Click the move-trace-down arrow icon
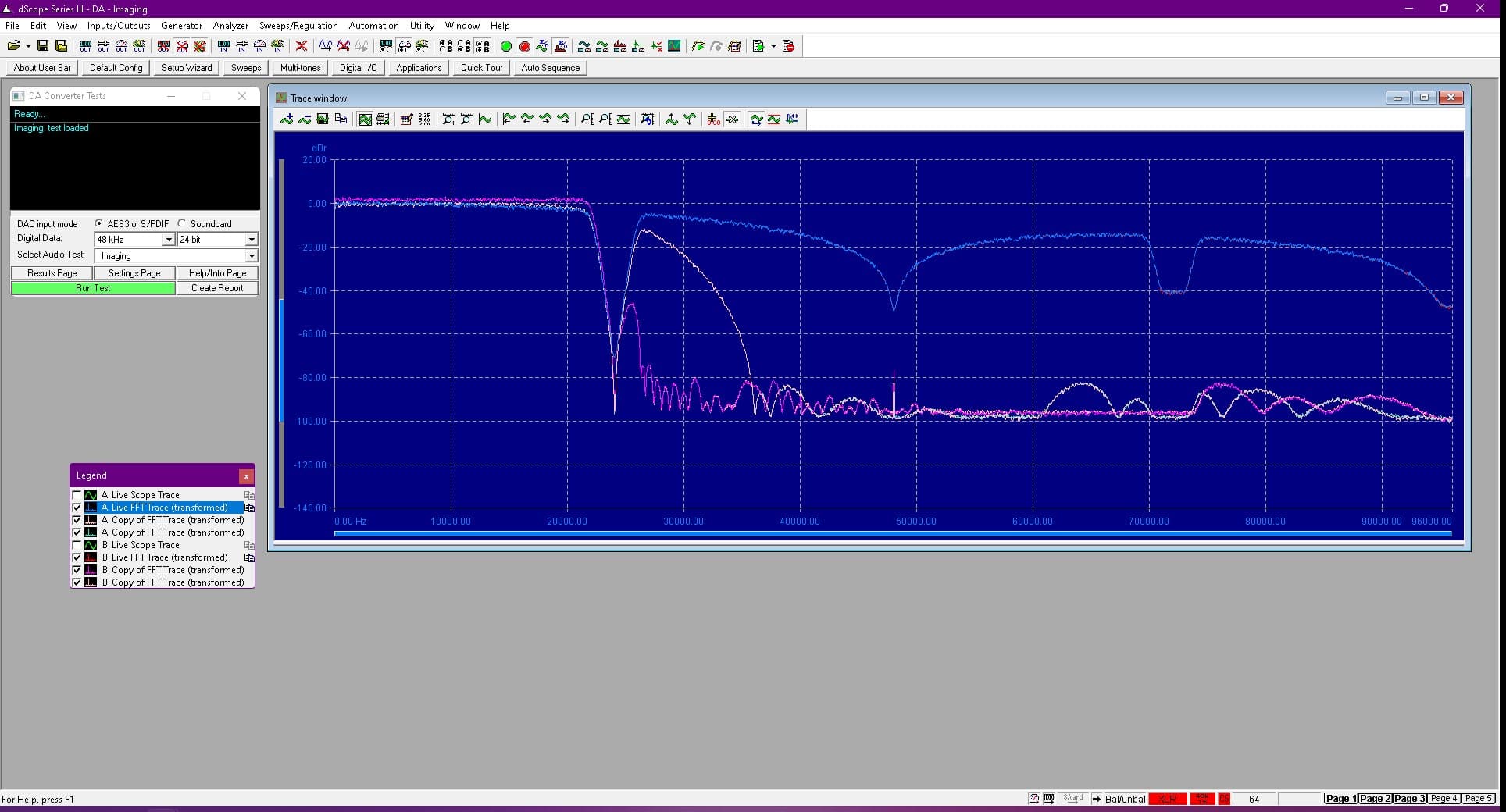1506x812 pixels. pos(690,119)
